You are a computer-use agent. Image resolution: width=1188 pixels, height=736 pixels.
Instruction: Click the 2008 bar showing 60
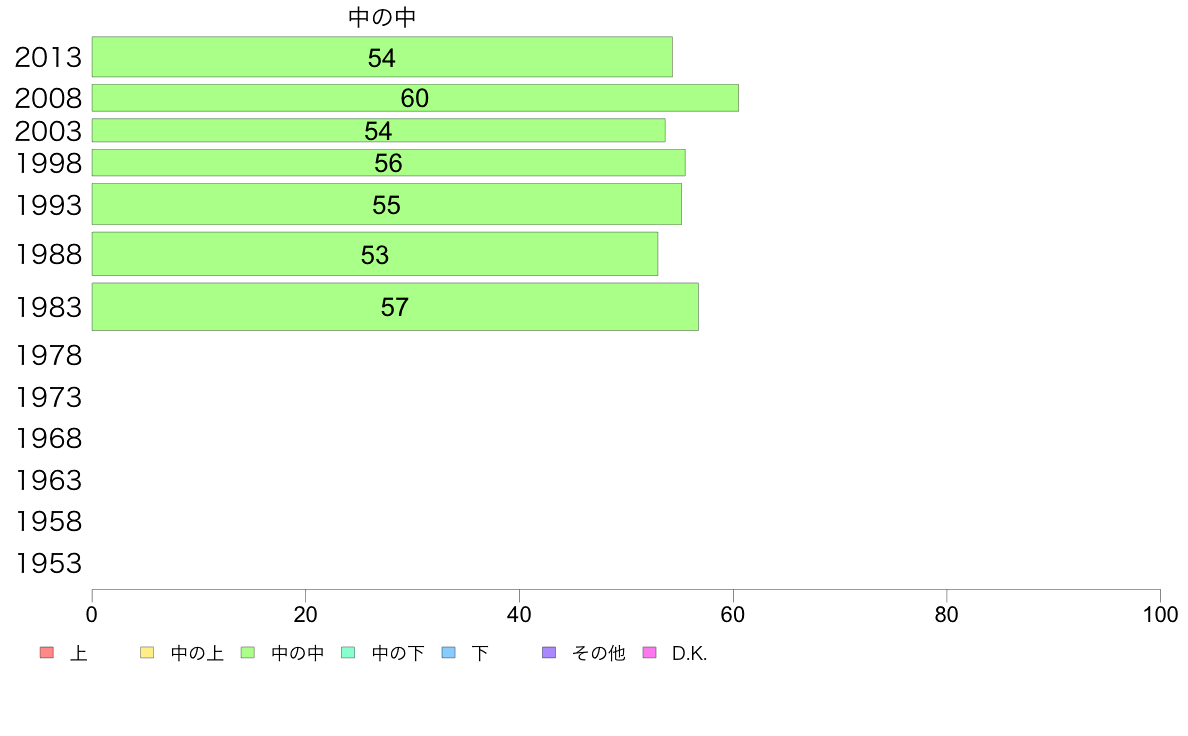pyautogui.click(x=414, y=98)
